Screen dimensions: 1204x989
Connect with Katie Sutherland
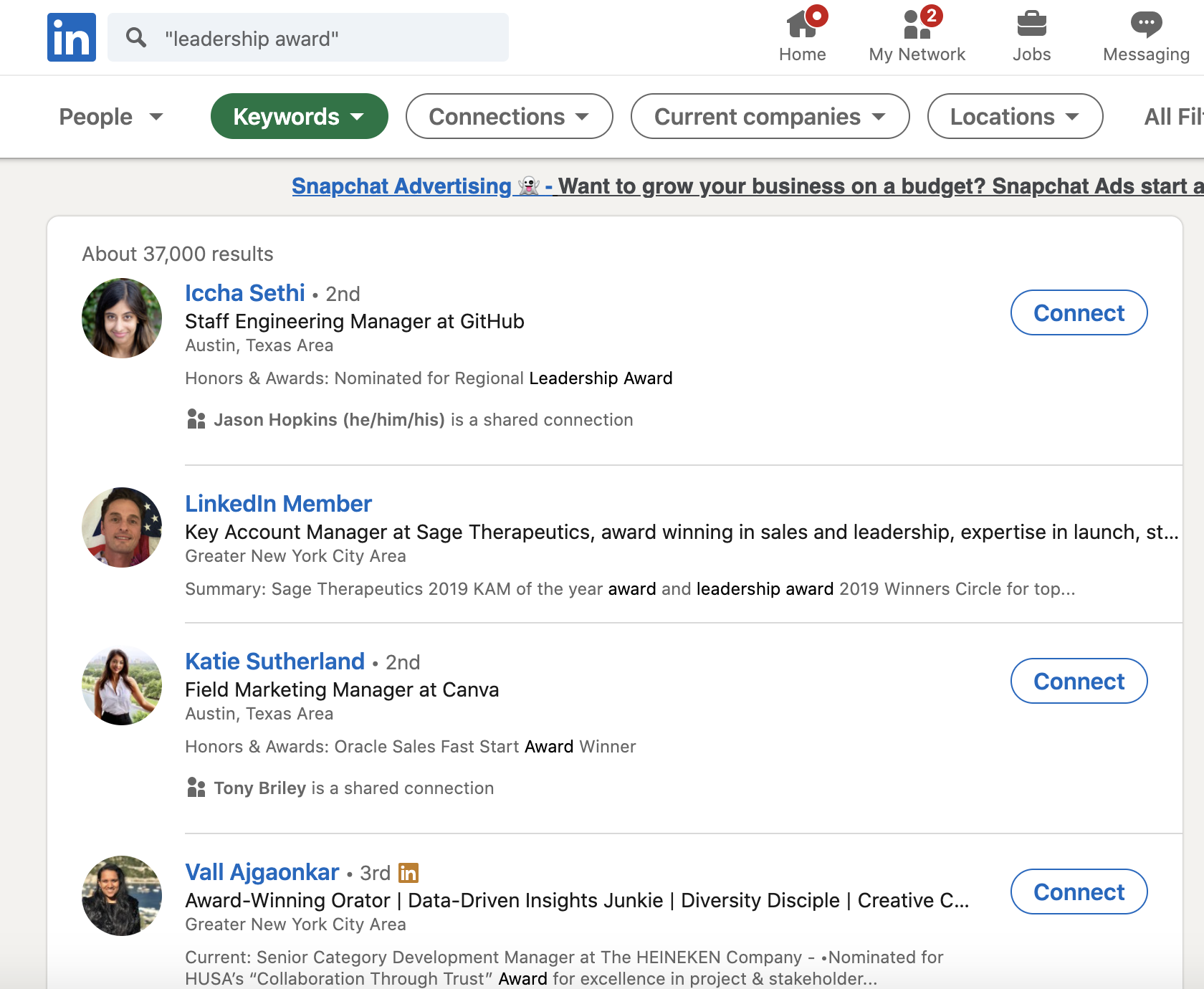[x=1079, y=681]
